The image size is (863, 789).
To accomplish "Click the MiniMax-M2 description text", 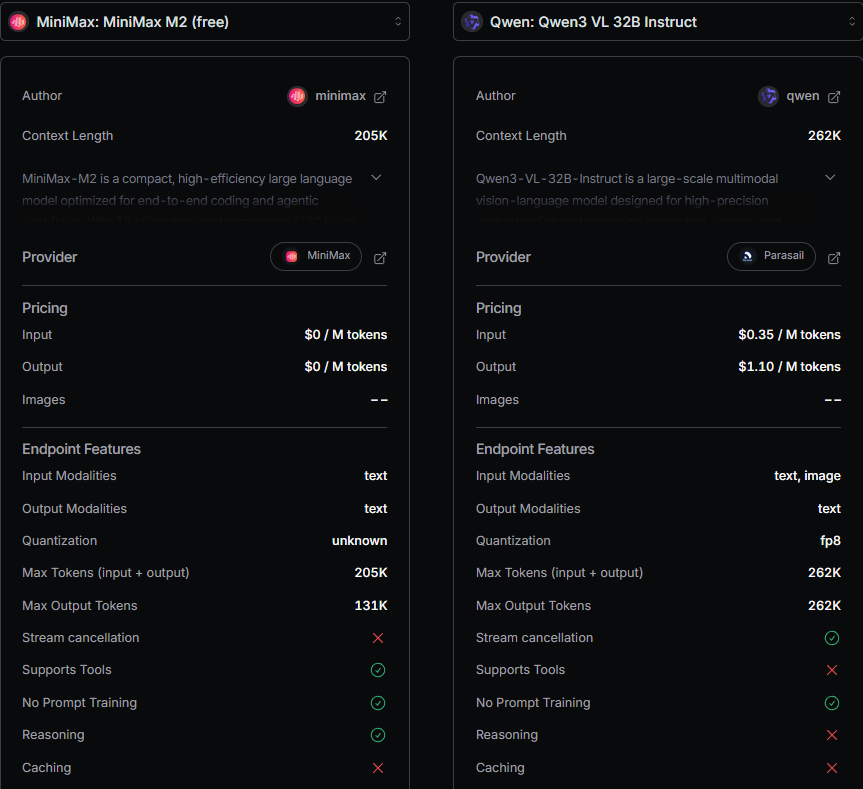I will [187, 189].
